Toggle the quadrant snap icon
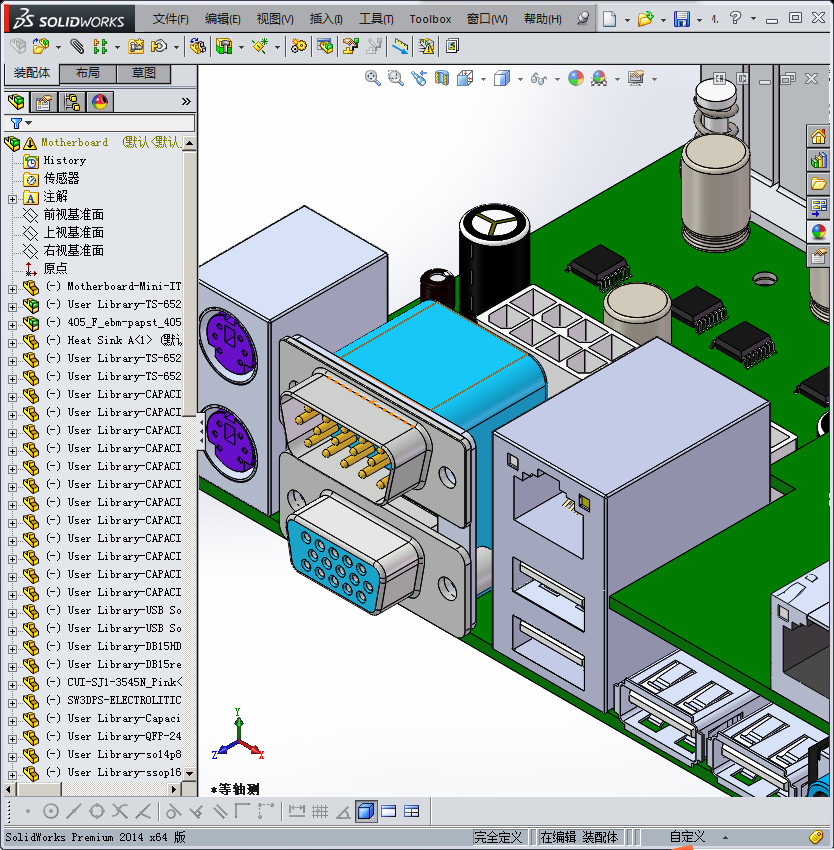This screenshot has width=834, height=850. [x=97, y=812]
